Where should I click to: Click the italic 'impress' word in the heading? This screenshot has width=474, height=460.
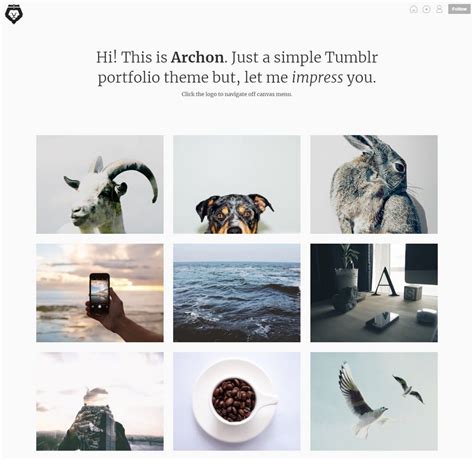(x=317, y=78)
